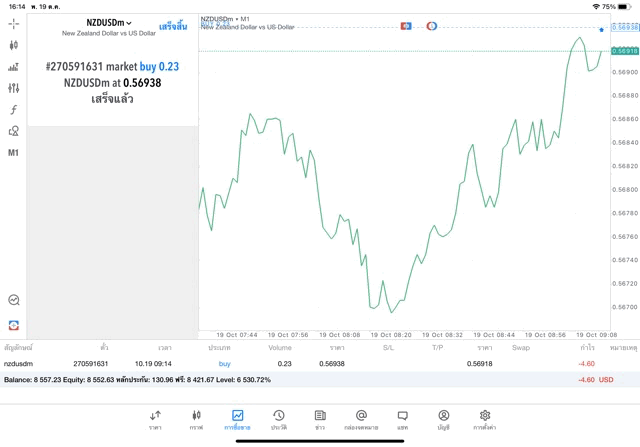640x447 pixels.
Task: Click ticket number 270591631 in positions table
Action: point(91,364)
